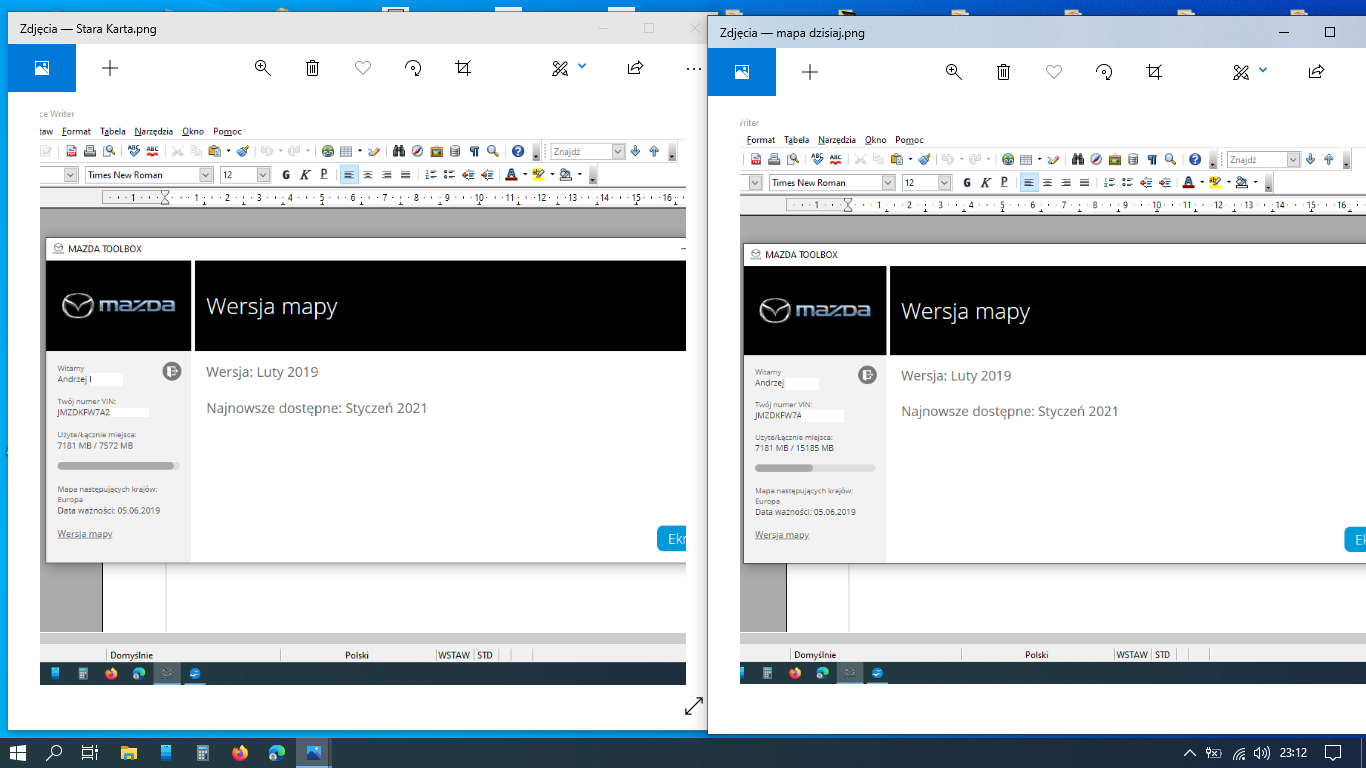The height and width of the screenshot is (768, 1366).
Task: Delete the Stara Karta.png photo
Action: (313, 68)
